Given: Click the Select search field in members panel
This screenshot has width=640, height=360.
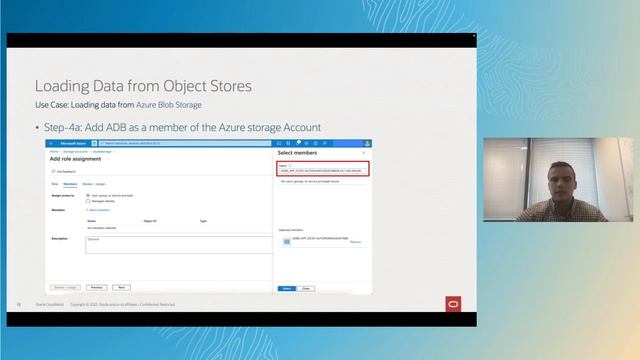Looking at the screenshot, I should pos(322,171).
